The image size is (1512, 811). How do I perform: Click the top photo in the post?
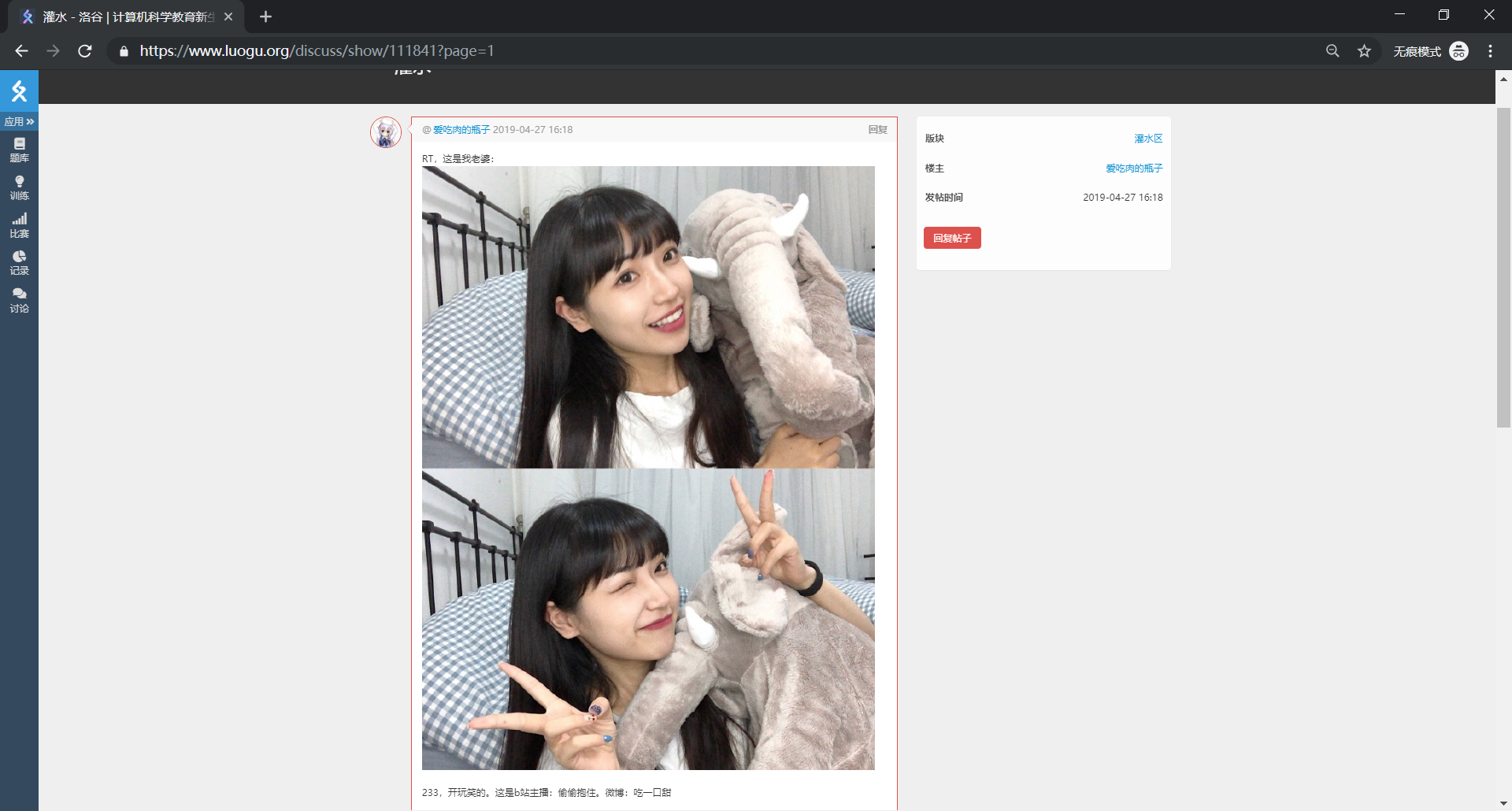648,317
